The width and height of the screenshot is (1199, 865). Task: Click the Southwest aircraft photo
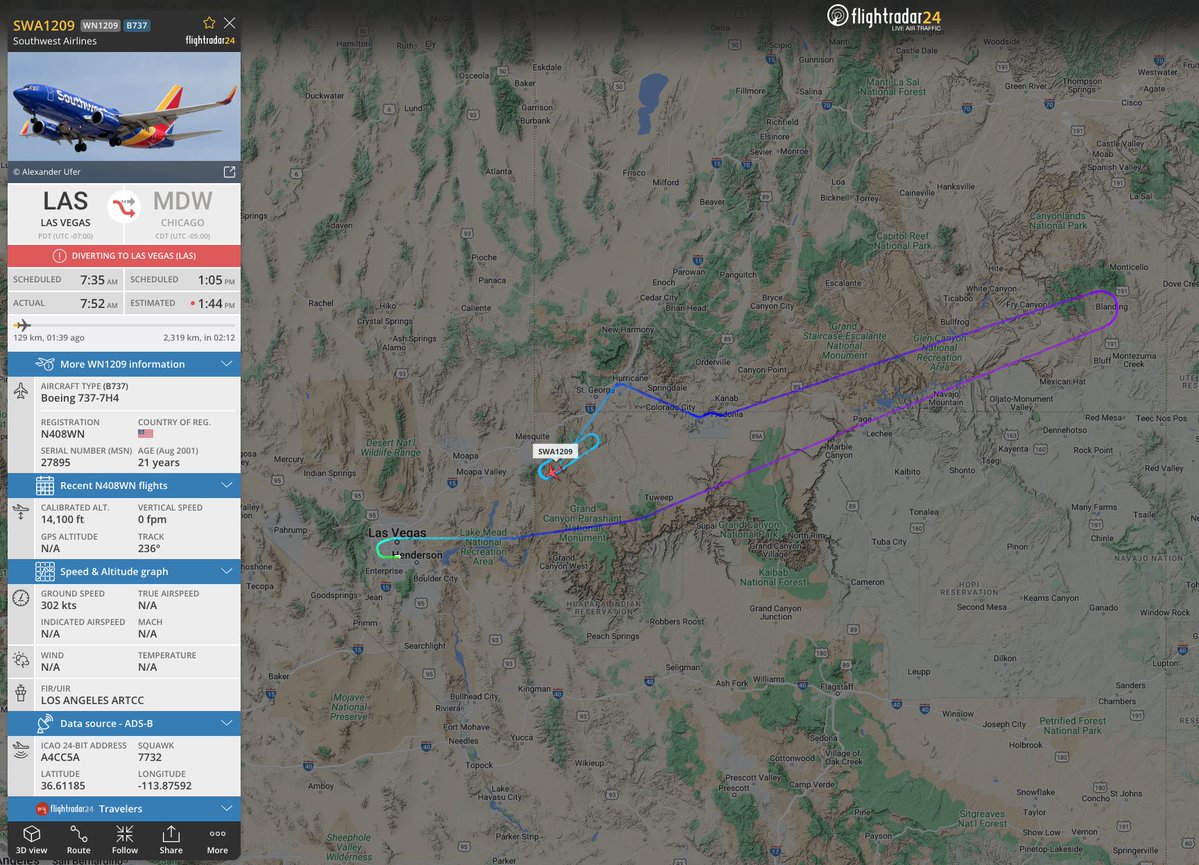[x=124, y=107]
